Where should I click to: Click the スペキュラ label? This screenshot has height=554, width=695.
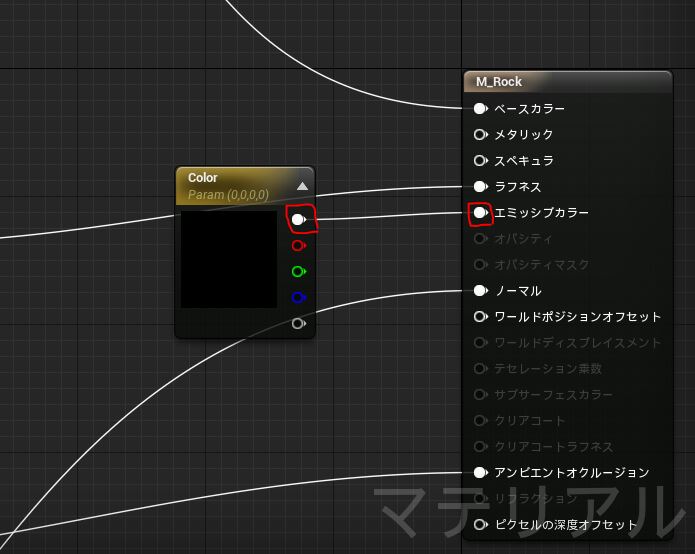[x=524, y=160]
